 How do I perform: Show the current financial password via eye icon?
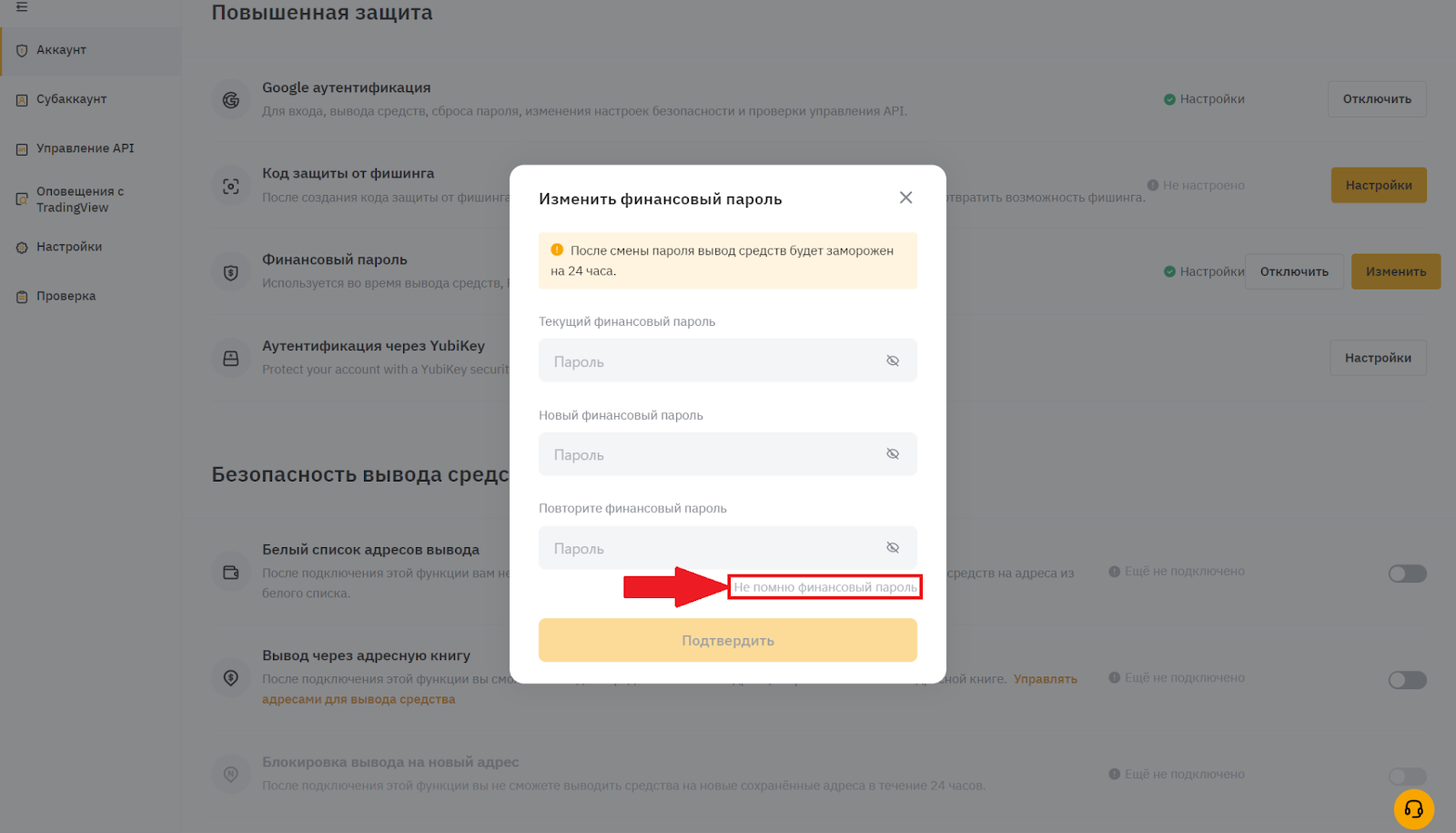pyautogui.click(x=893, y=361)
